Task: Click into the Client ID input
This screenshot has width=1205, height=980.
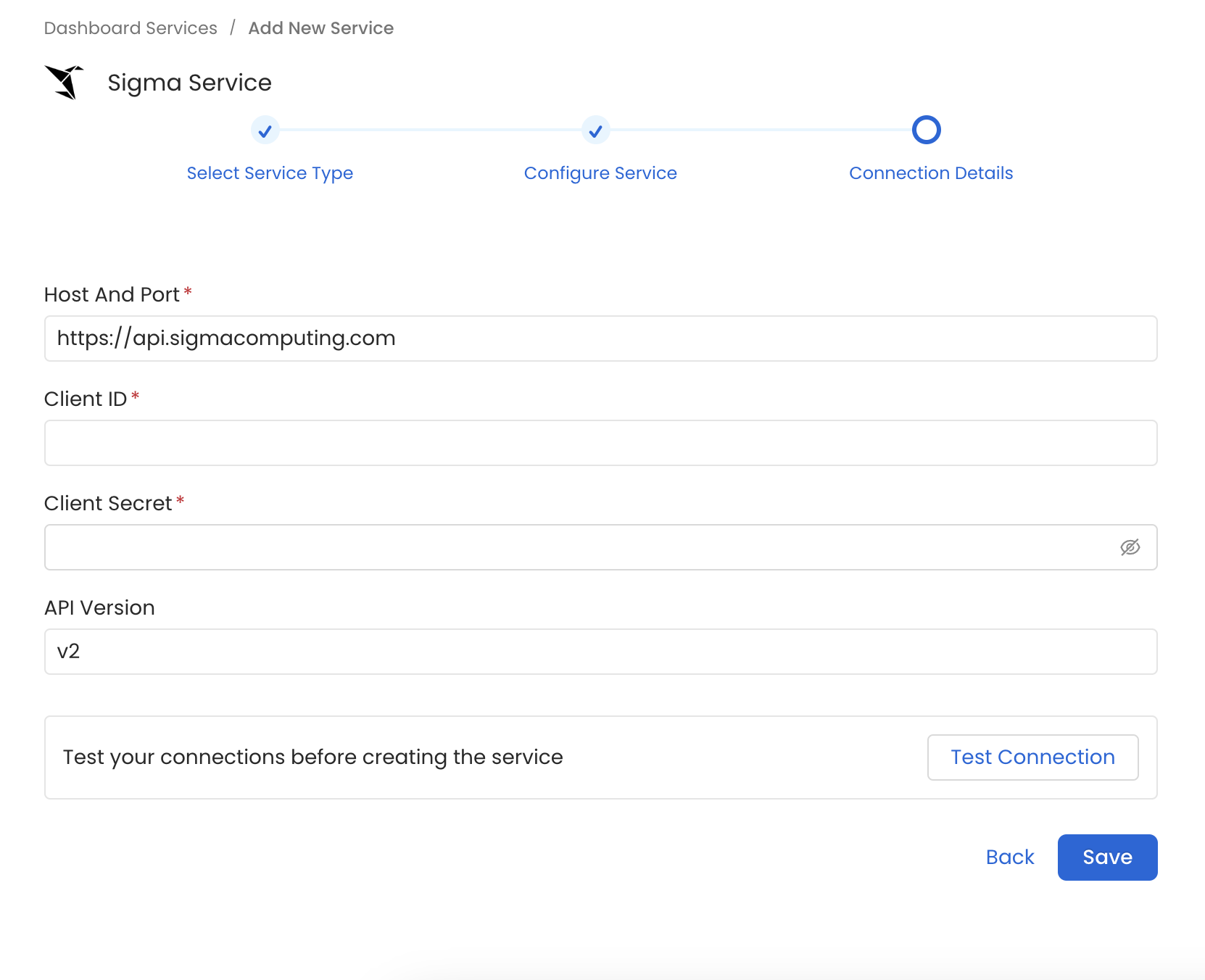Action: pyautogui.click(x=600, y=443)
